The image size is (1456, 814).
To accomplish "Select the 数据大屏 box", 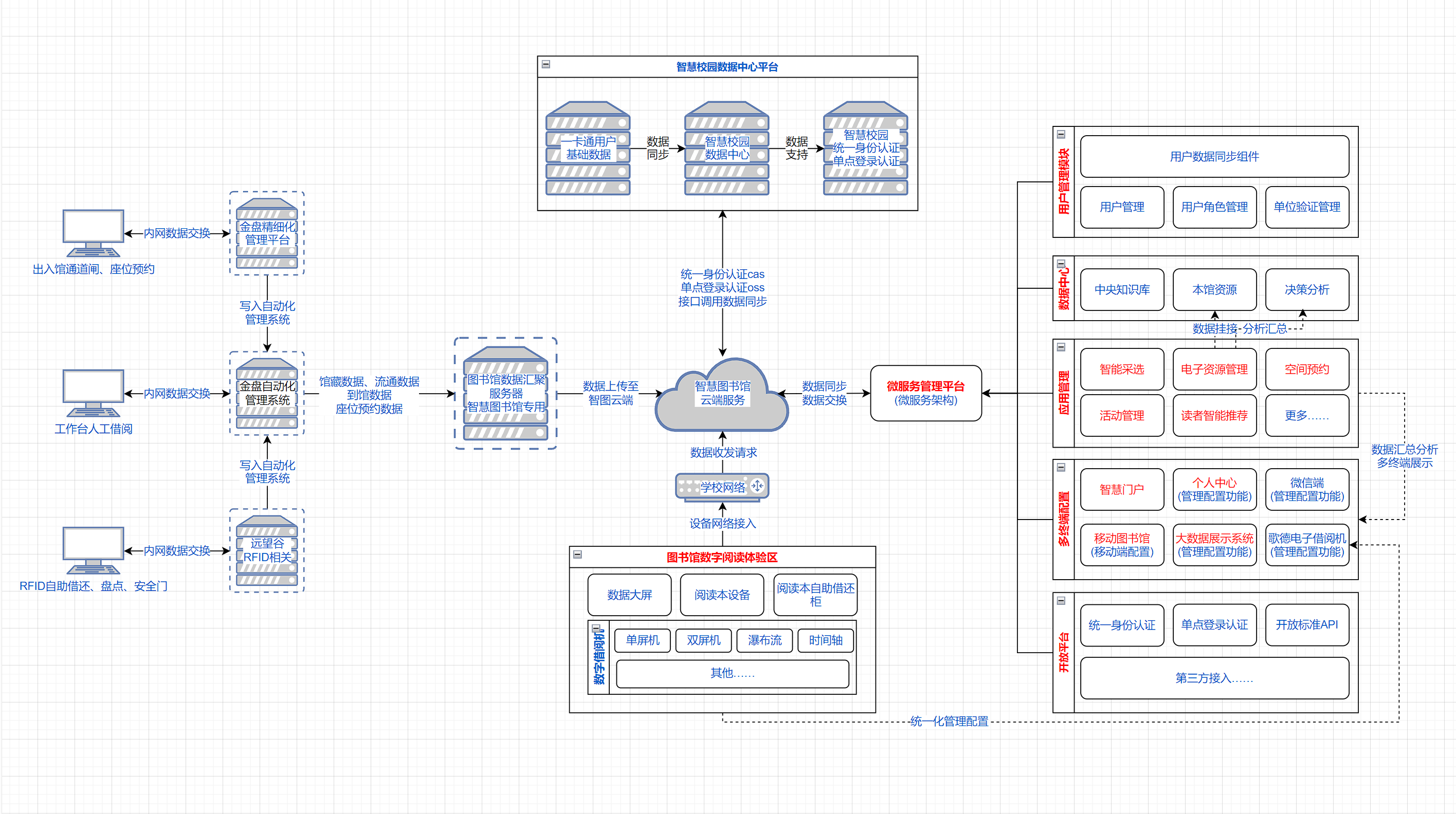I will tap(629, 595).
